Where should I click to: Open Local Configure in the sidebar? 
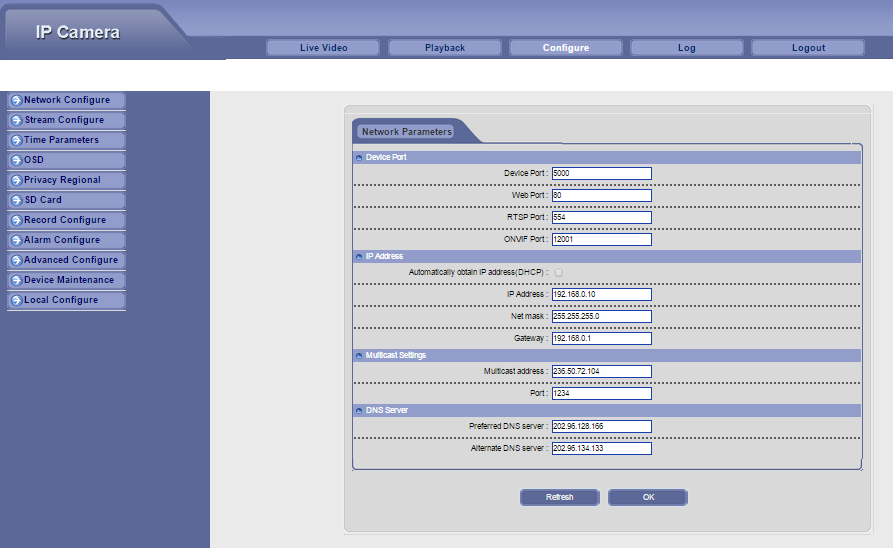point(66,300)
